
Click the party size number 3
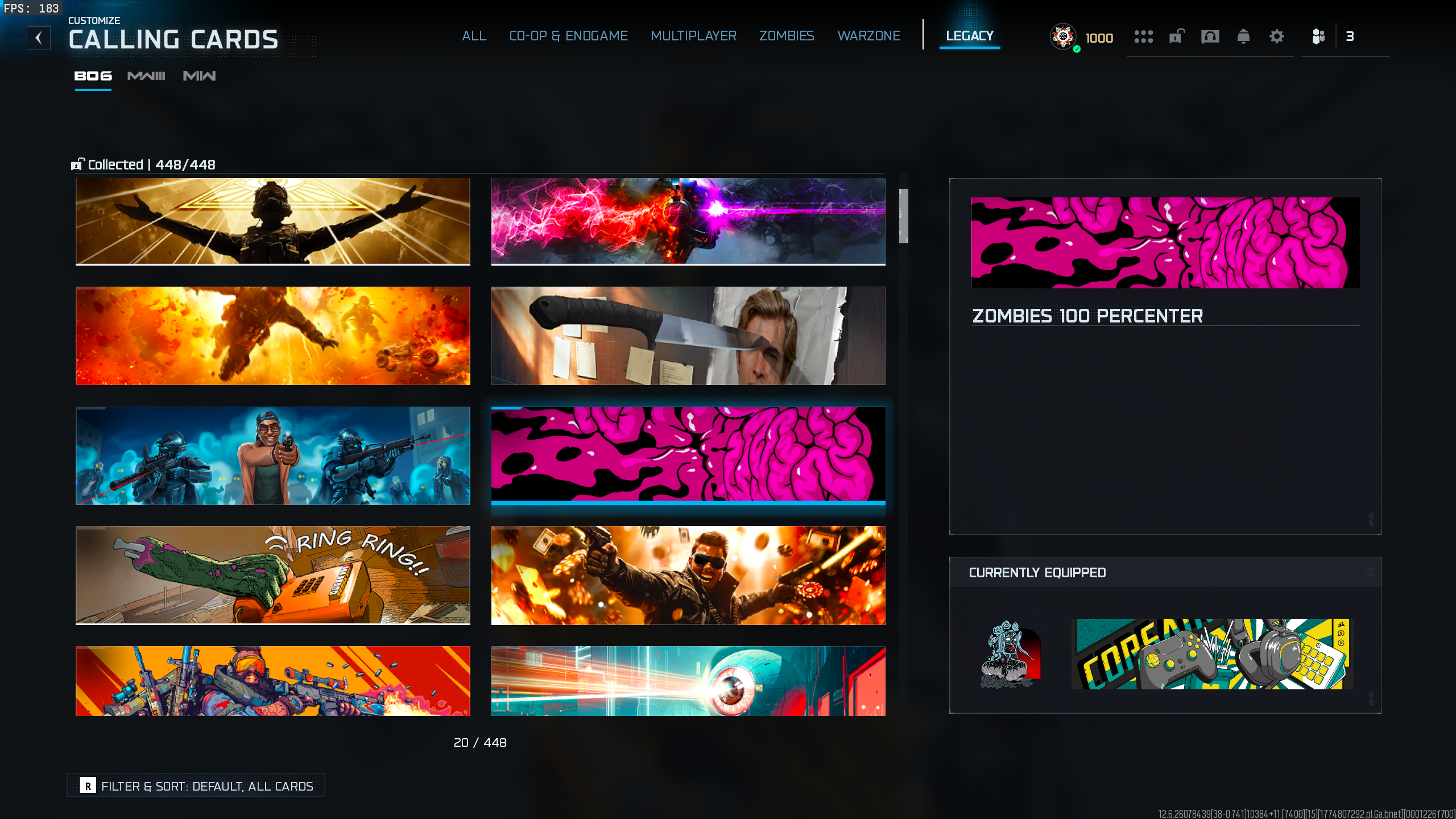point(1350,36)
